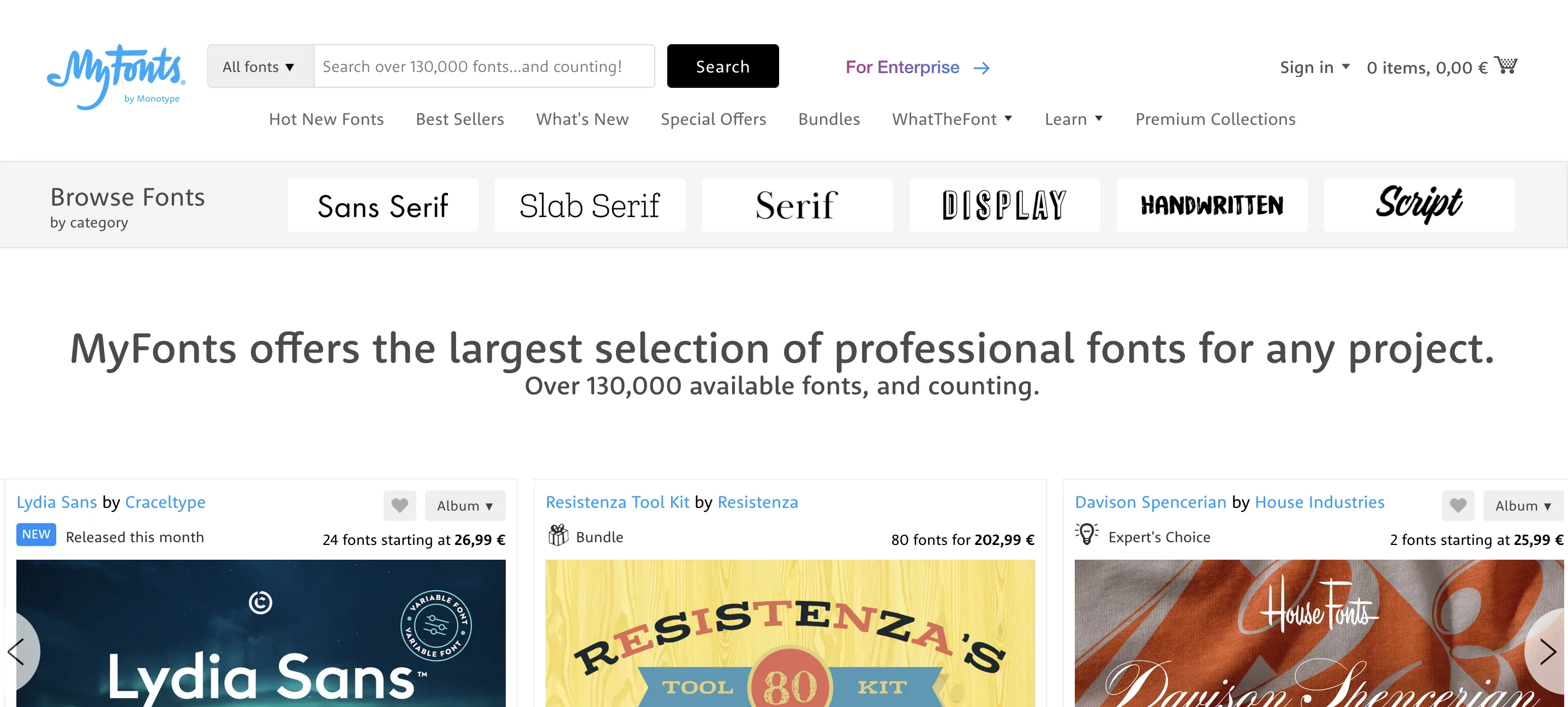Image resolution: width=1568 pixels, height=707 pixels.
Task: Open the Best Sellers page
Action: (459, 119)
